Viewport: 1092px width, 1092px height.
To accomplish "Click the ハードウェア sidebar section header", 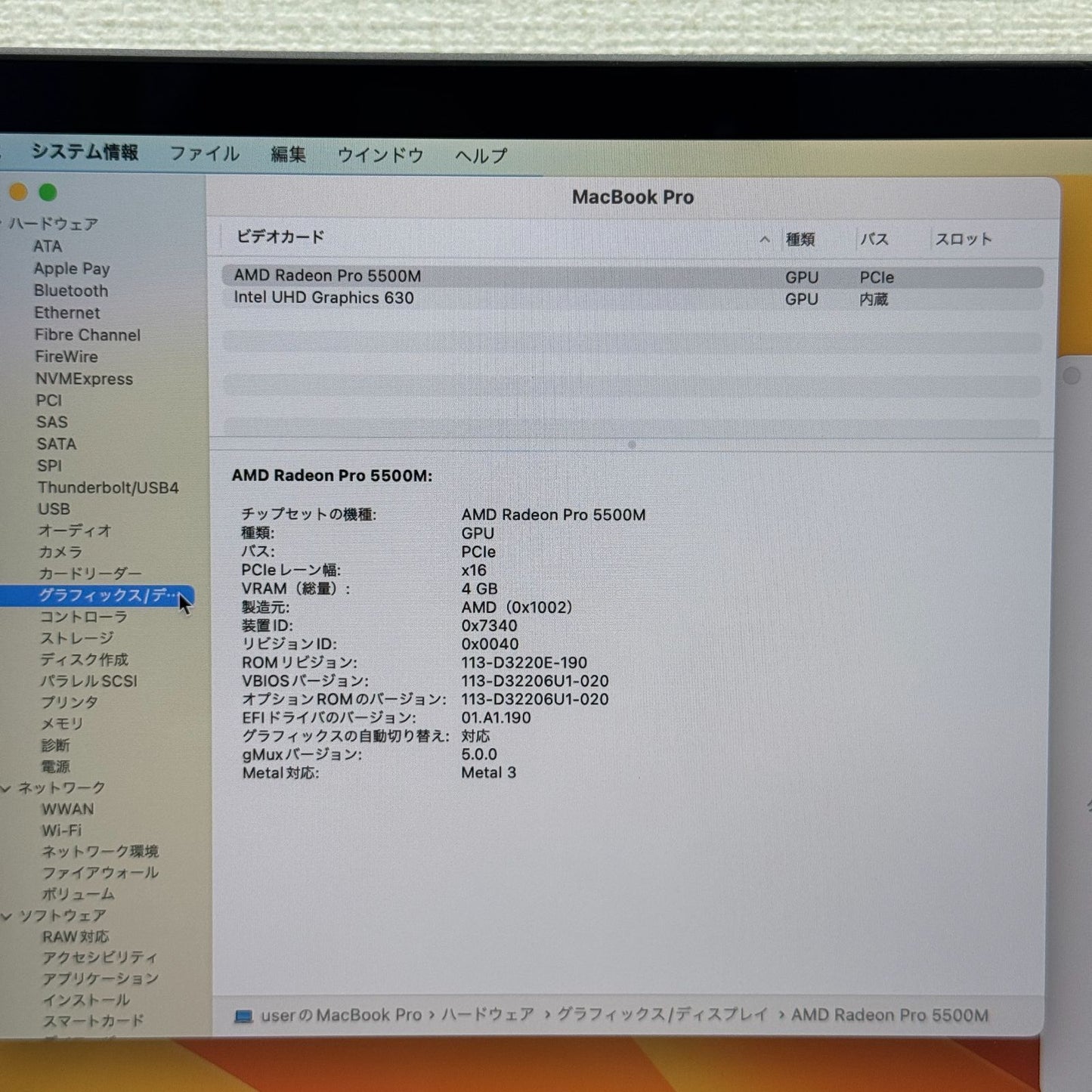I will 54,224.
